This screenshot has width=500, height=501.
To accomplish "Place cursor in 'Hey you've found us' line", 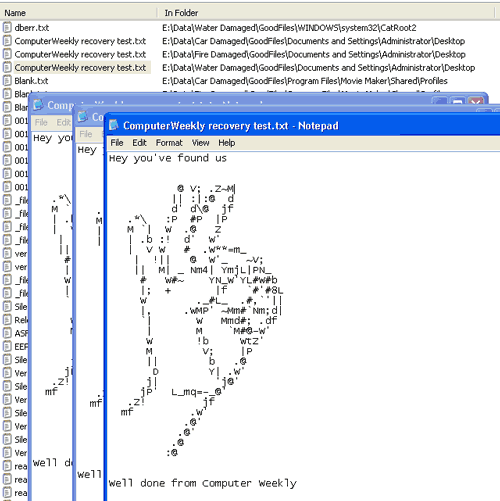I will point(168,158).
